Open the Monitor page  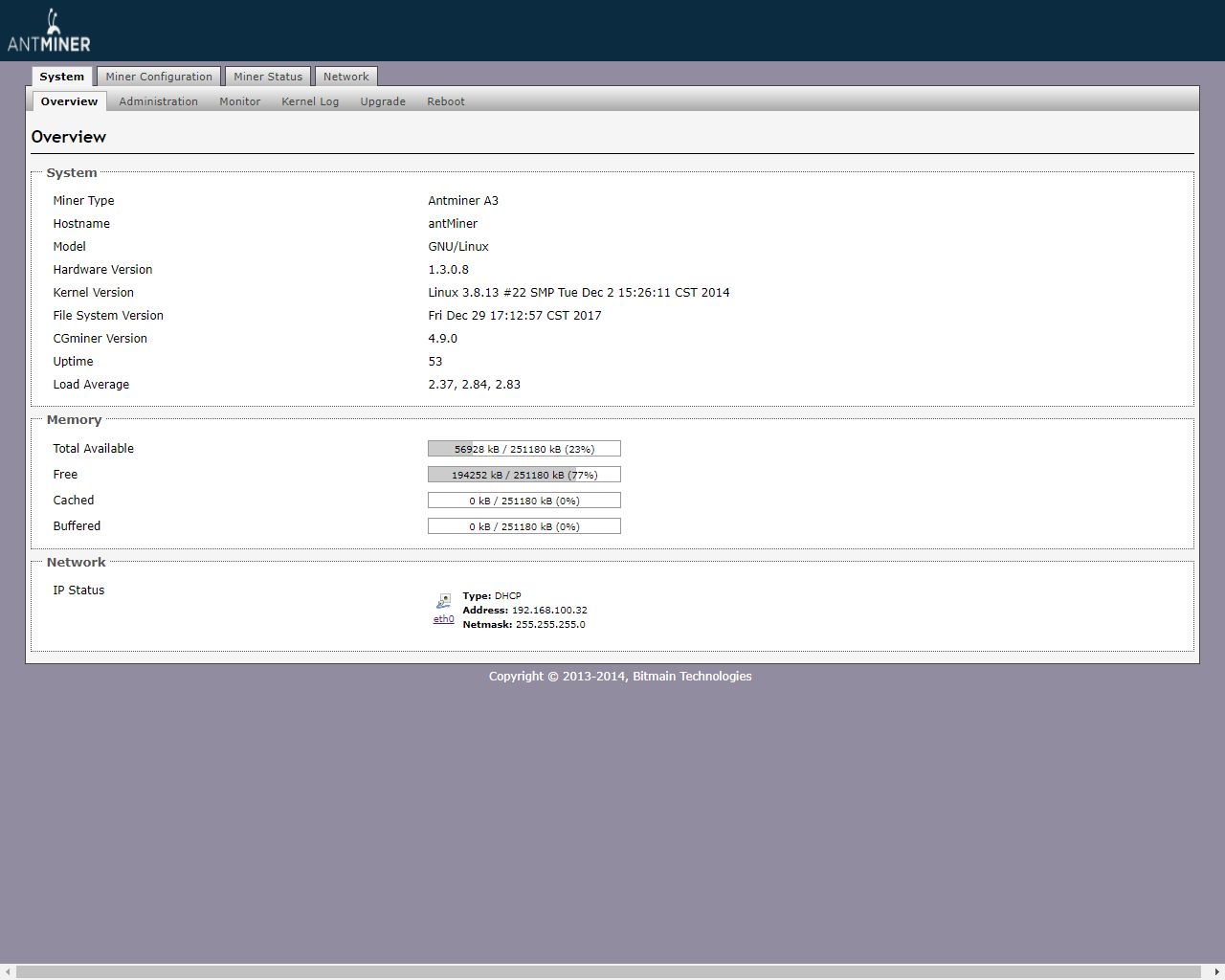click(x=240, y=101)
